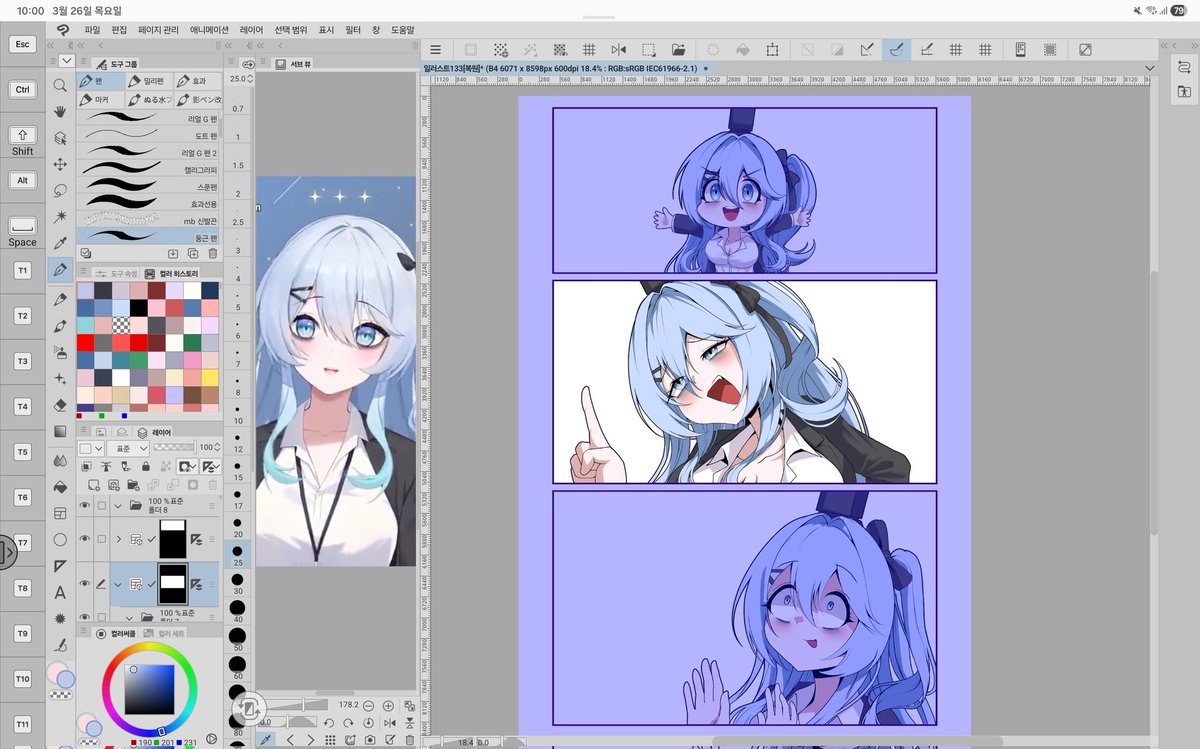This screenshot has width=1200, height=749.
Task: Select the Text tool
Action: pos(60,592)
